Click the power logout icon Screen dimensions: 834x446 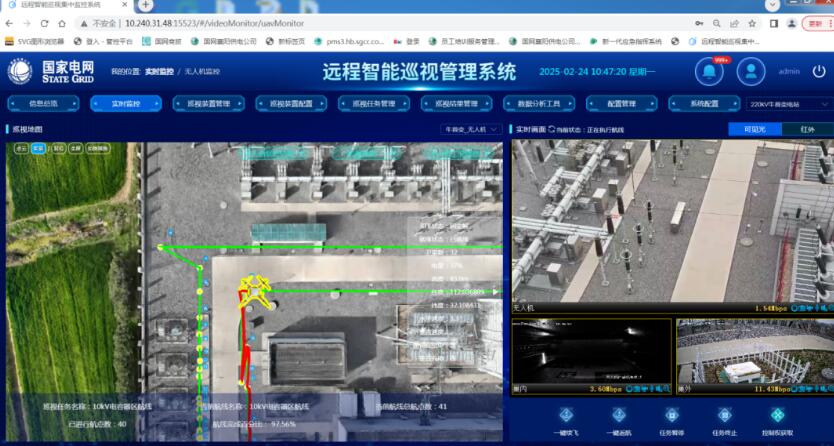pyautogui.click(x=819, y=71)
